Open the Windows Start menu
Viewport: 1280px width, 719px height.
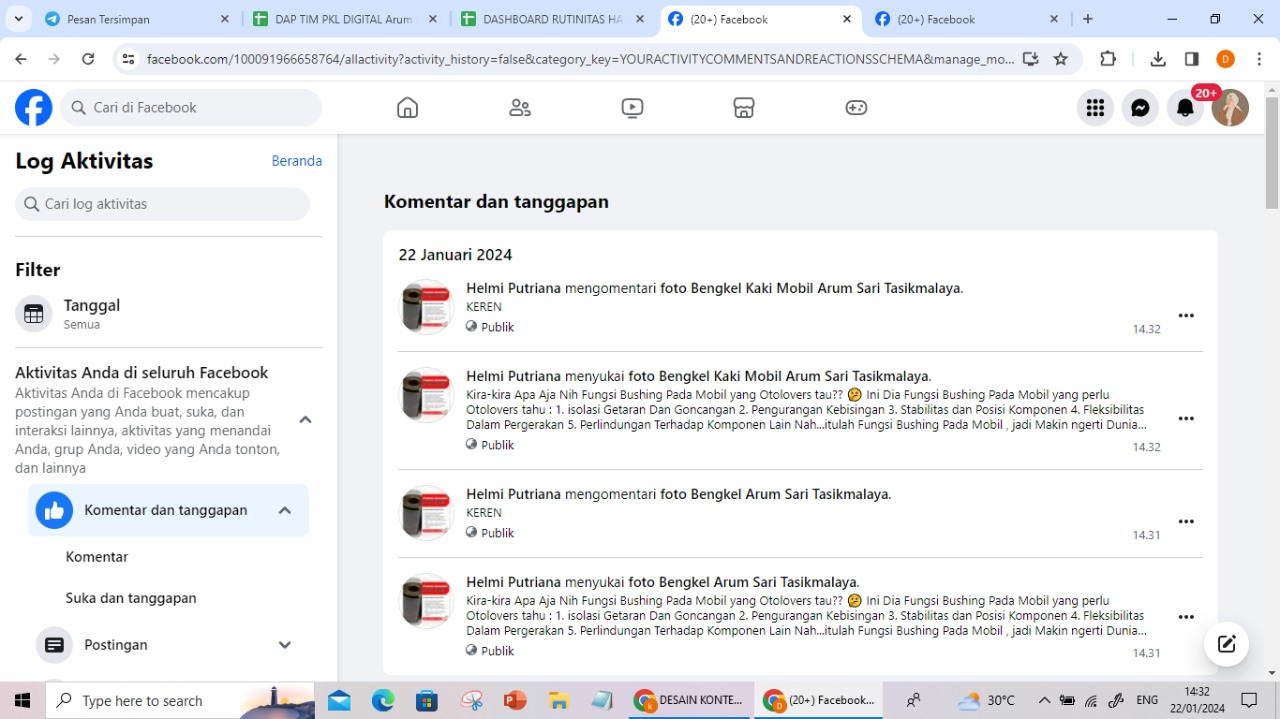tap(22, 700)
